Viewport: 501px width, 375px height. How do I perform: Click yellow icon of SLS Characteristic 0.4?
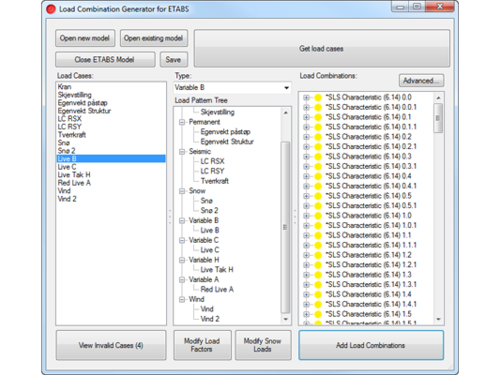[x=318, y=176]
